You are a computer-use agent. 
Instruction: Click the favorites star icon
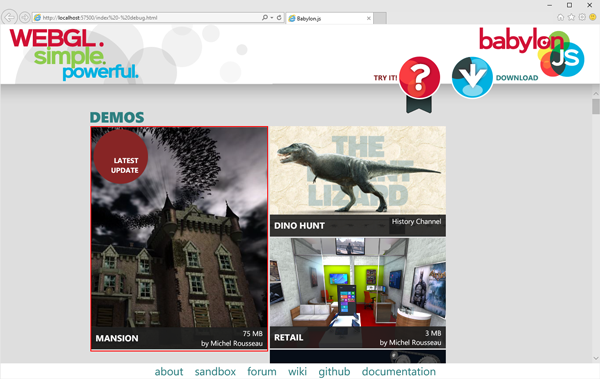click(571, 17)
